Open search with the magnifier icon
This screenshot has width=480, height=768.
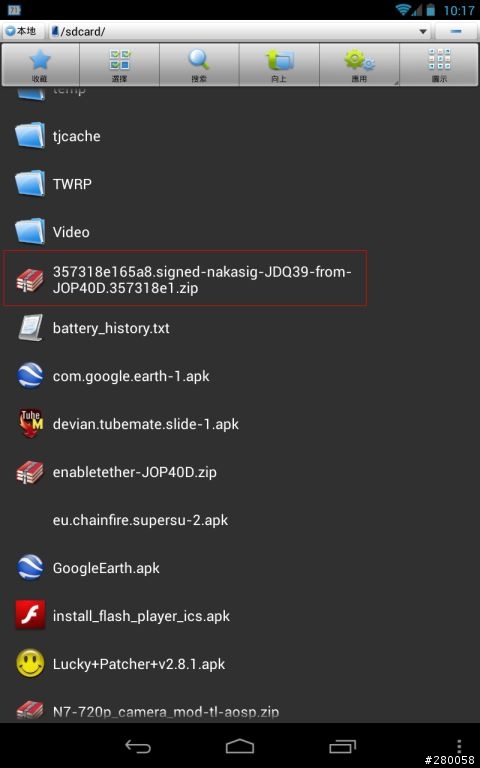point(199,65)
